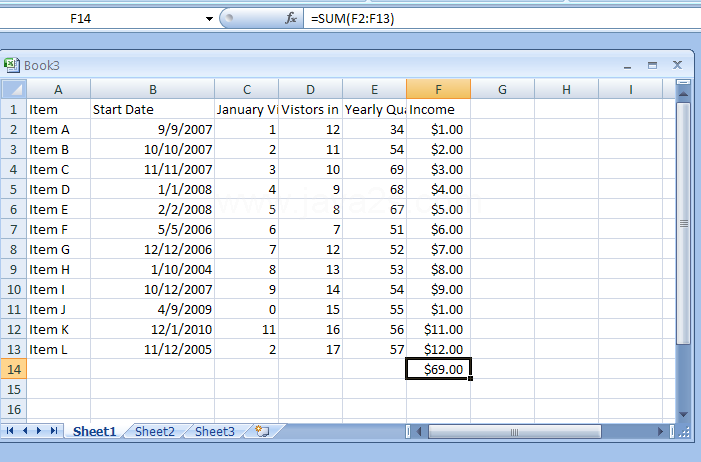Click the date cell 5/5/2006
The height and width of the screenshot is (462, 701).
152,229
